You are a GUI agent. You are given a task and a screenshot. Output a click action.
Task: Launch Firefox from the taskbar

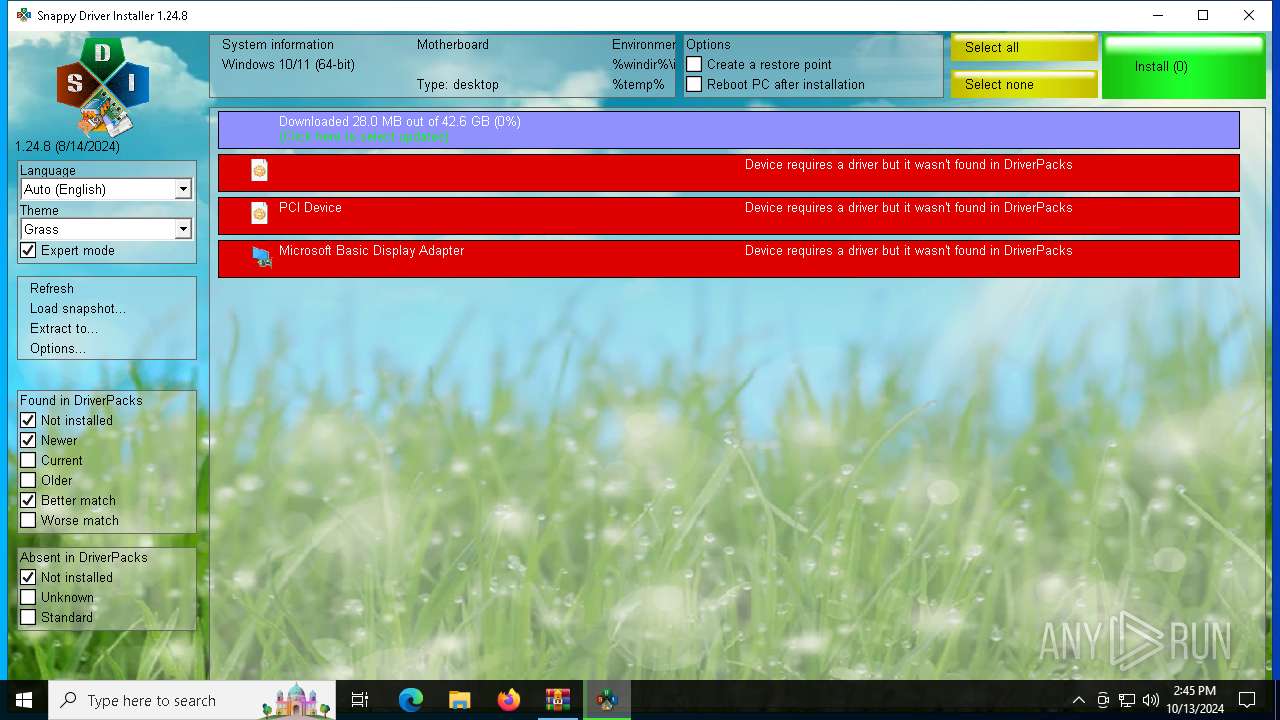tap(508, 700)
